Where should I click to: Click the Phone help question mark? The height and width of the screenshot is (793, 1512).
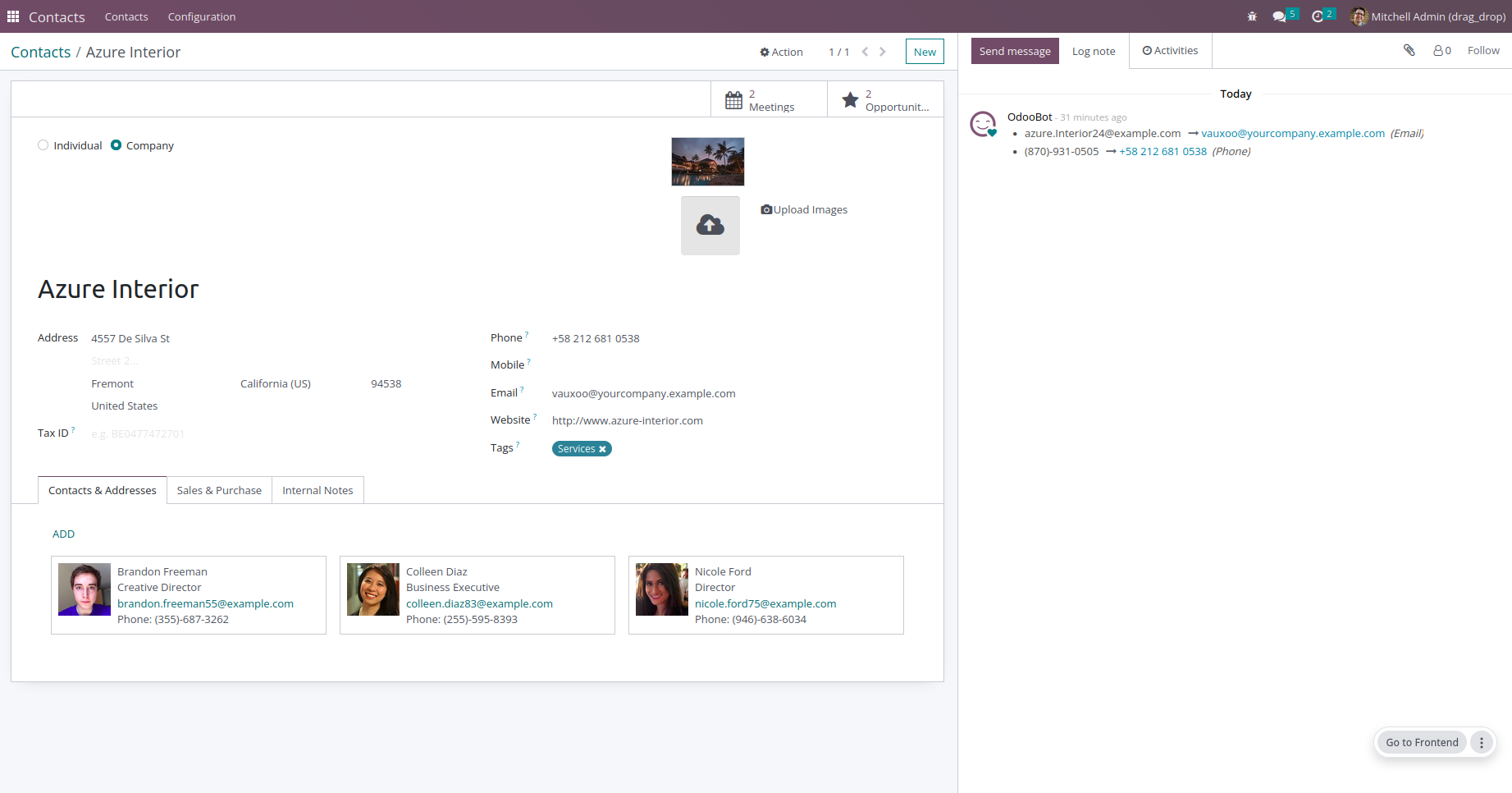point(527,334)
